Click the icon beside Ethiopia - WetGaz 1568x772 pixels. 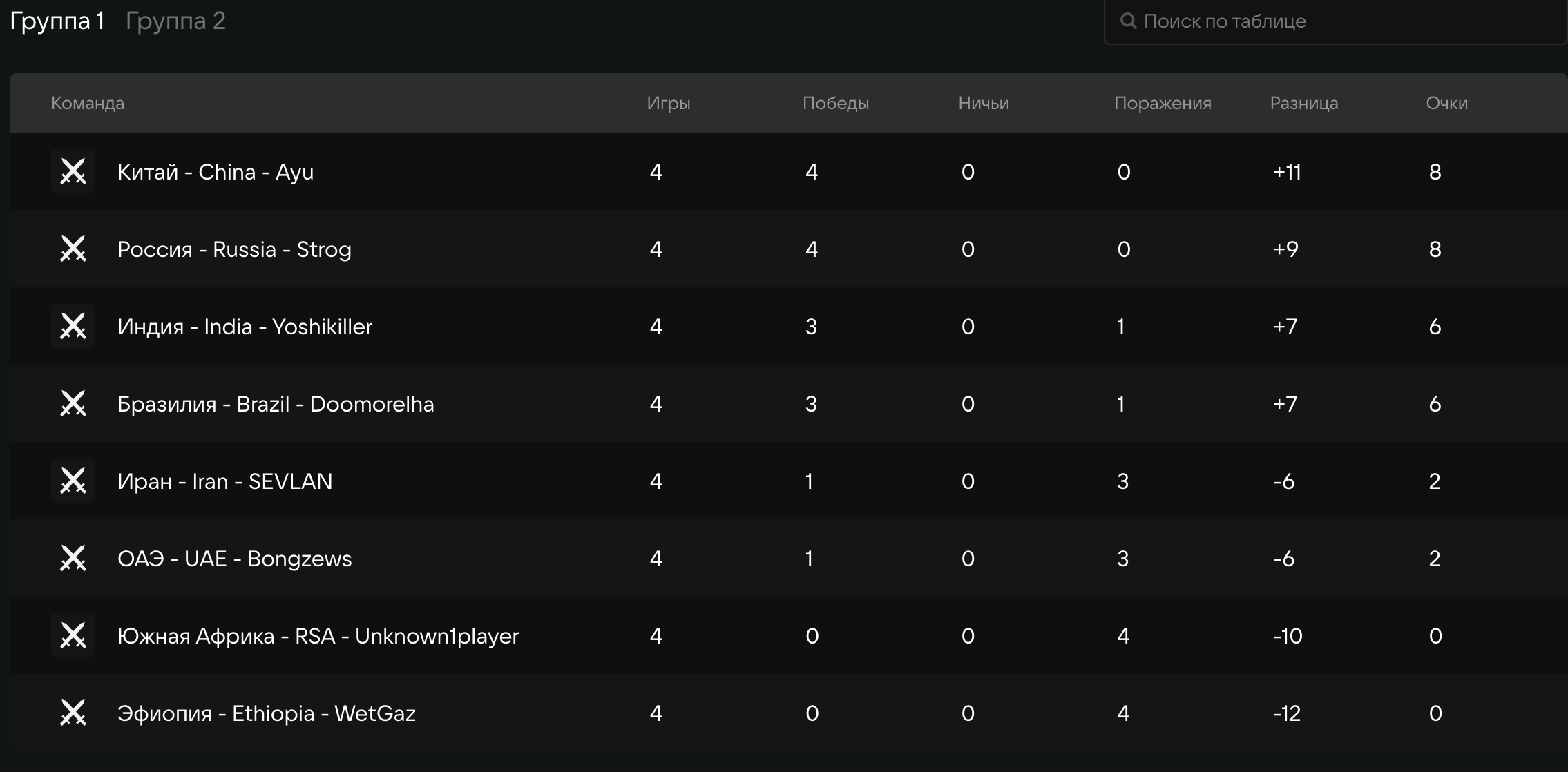pos(73,713)
